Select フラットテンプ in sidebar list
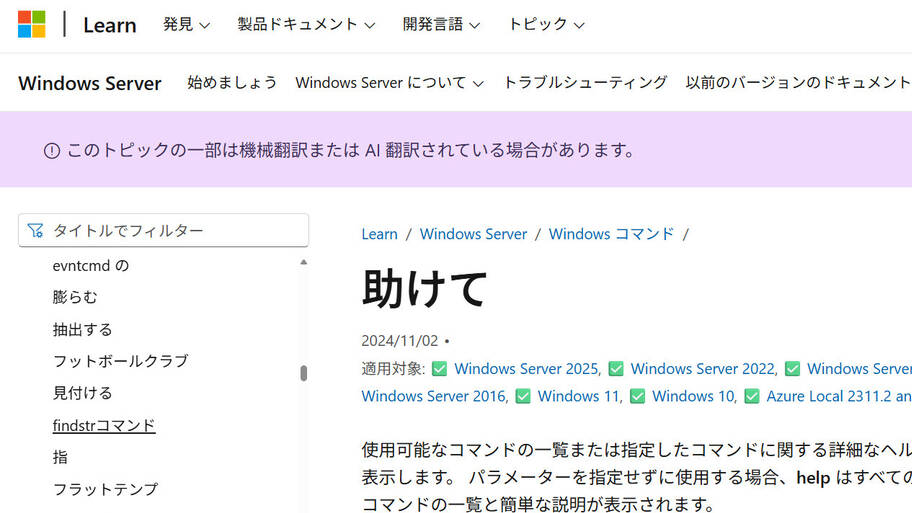This screenshot has width=912, height=513. [105, 489]
